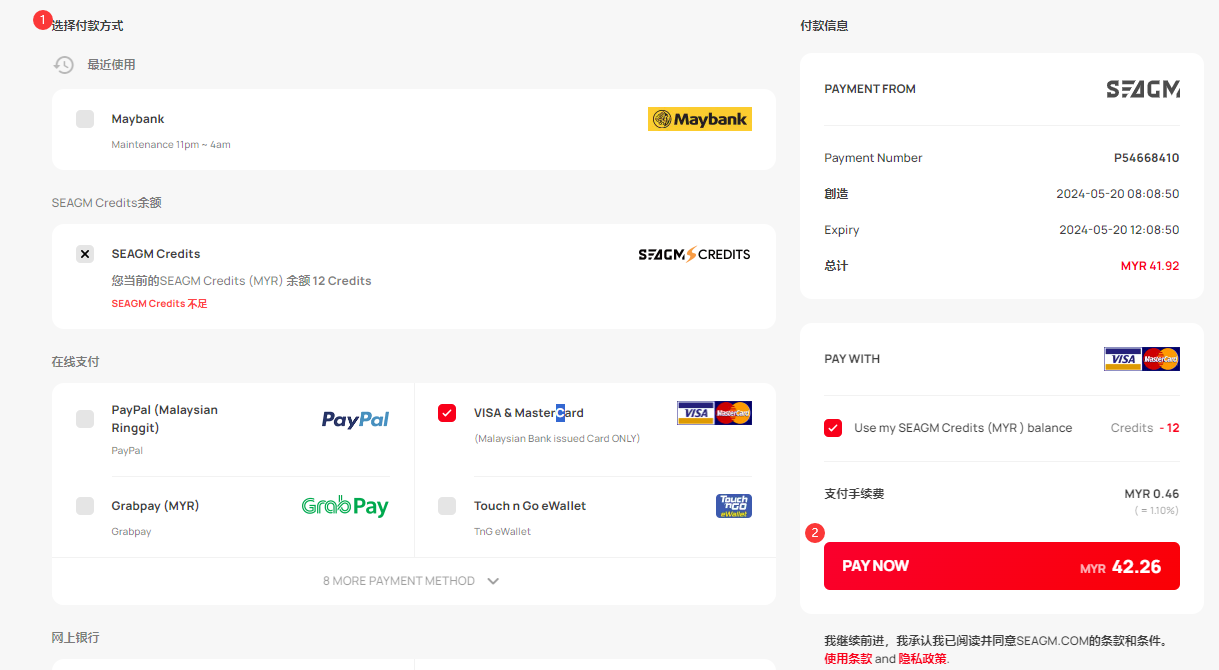Click the recently used history icon
This screenshot has width=1219, height=670.
[64, 65]
